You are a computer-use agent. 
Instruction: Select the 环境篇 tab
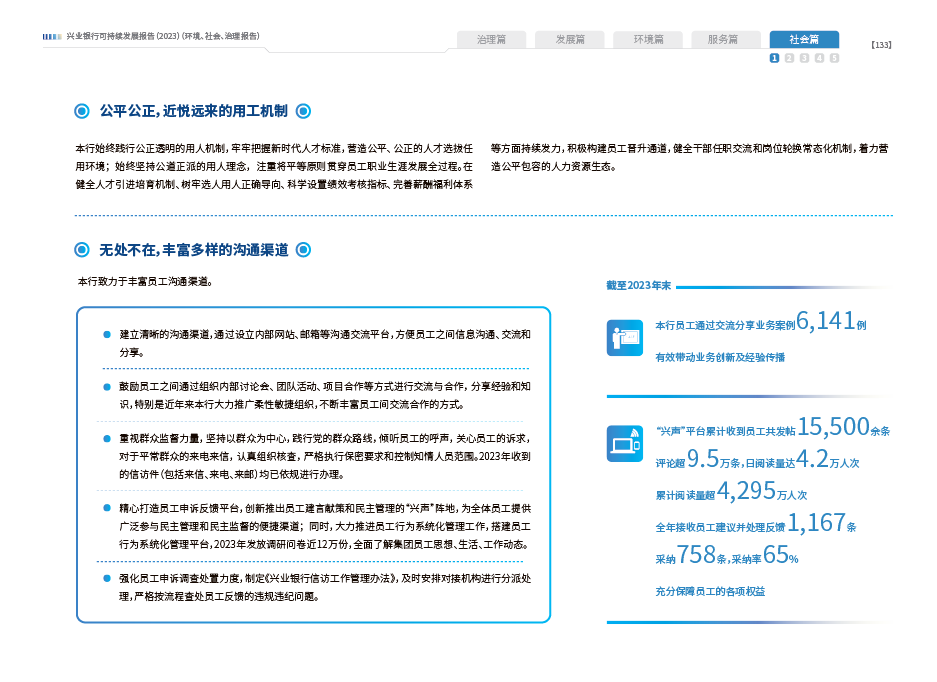pyautogui.click(x=647, y=40)
